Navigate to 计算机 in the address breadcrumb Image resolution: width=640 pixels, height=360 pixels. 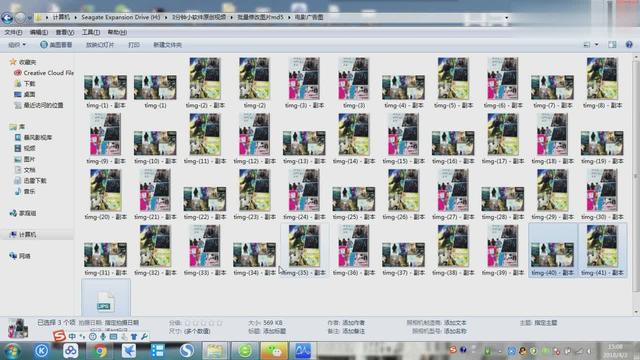(x=61, y=17)
